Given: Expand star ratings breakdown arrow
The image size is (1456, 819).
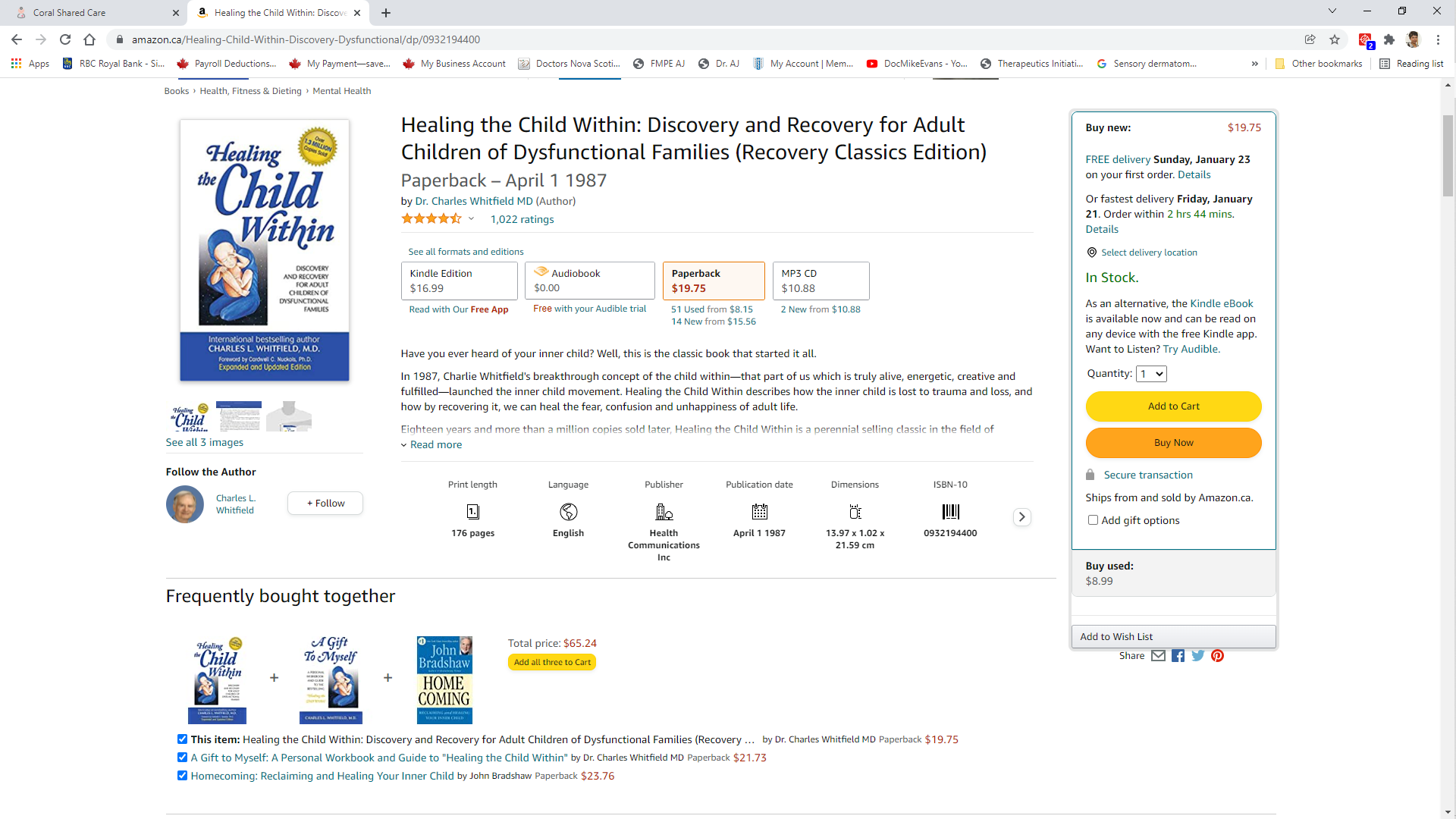Looking at the screenshot, I should 471,219.
